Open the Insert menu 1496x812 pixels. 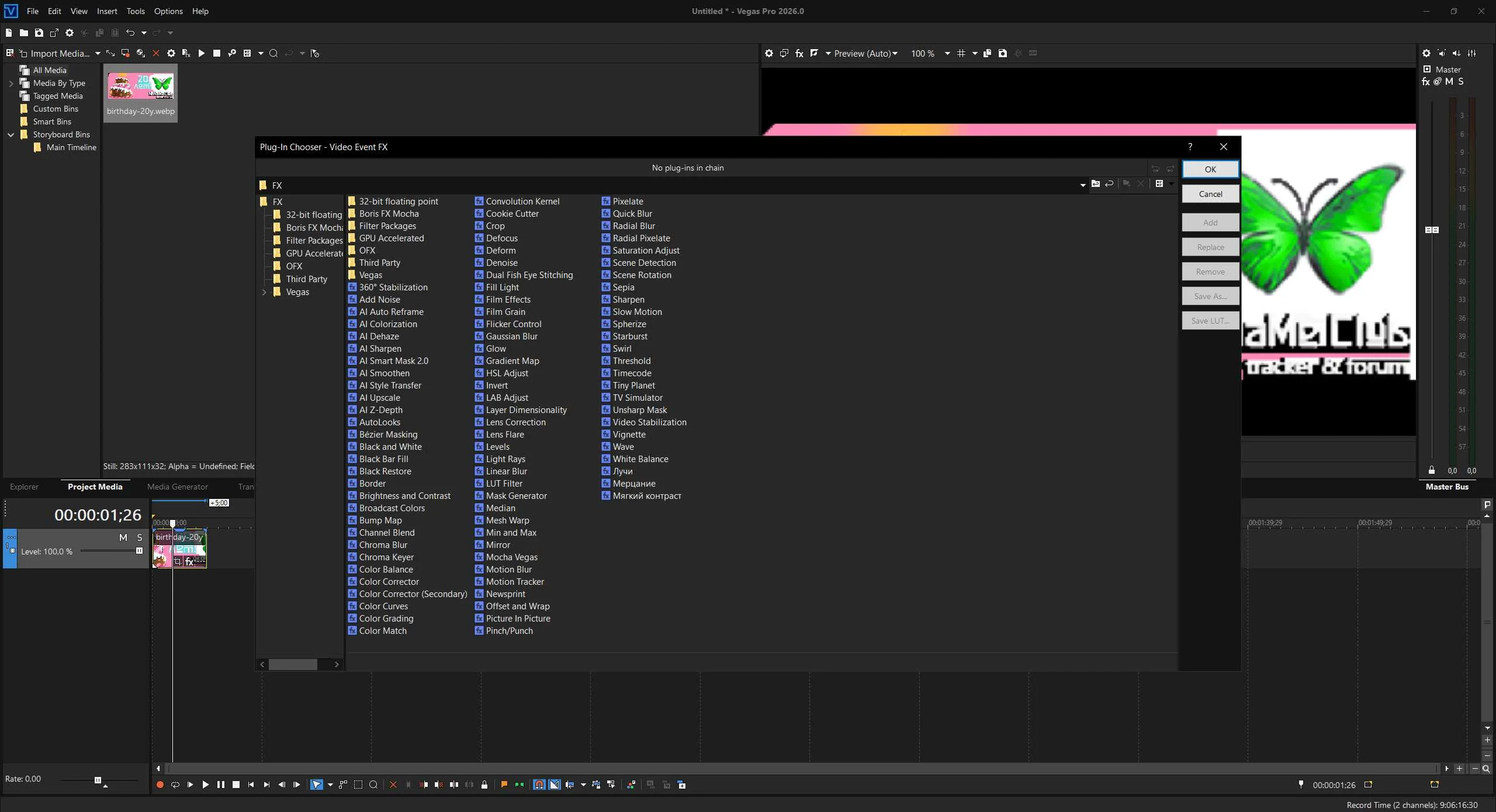pos(107,11)
